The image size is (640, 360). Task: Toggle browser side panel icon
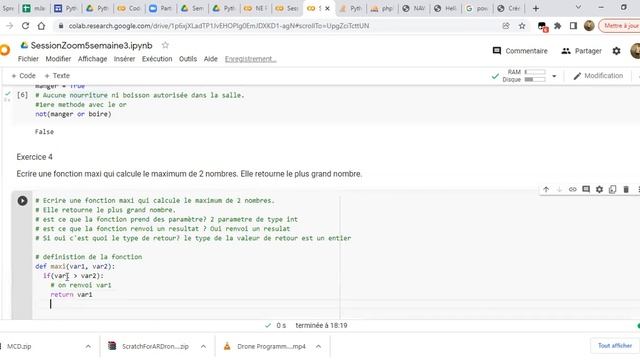pyautogui.click(x=573, y=26)
